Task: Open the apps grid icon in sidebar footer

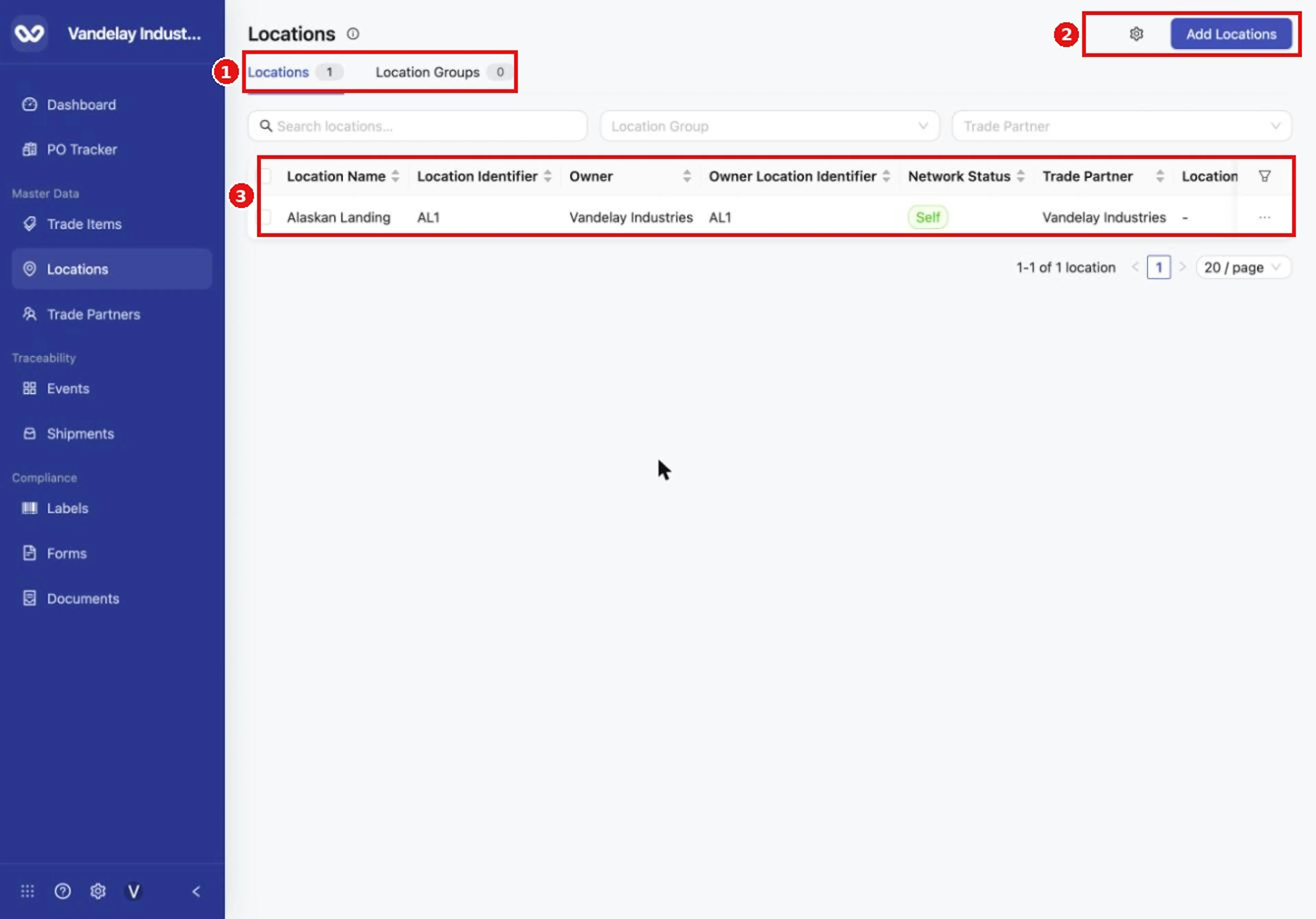Action: click(27, 891)
